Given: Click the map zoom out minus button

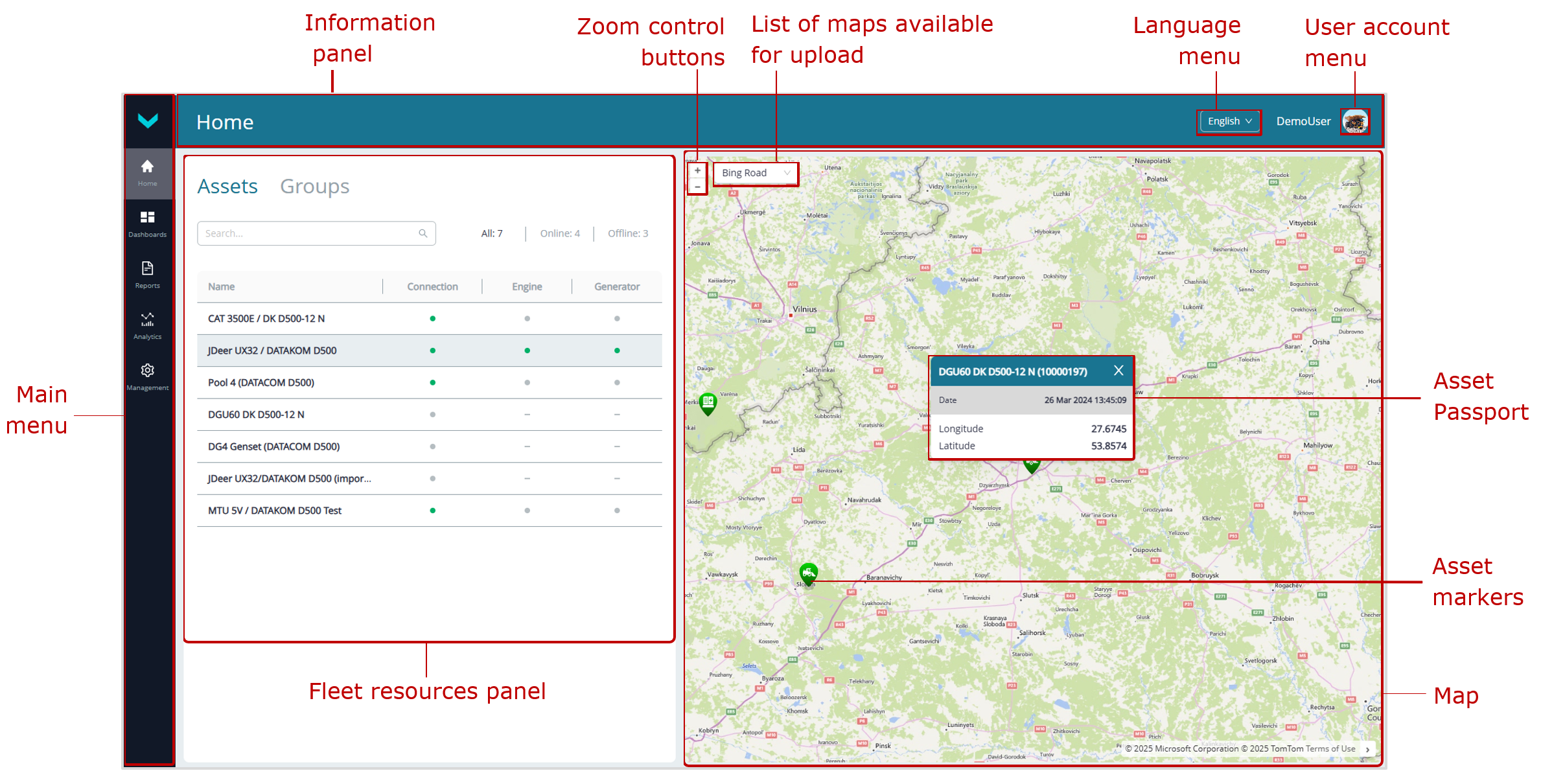Looking at the screenshot, I should tap(697, 187).
